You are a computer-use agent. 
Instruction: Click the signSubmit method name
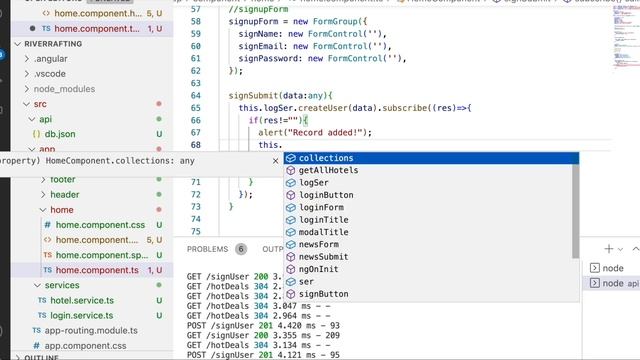(253, 96)
